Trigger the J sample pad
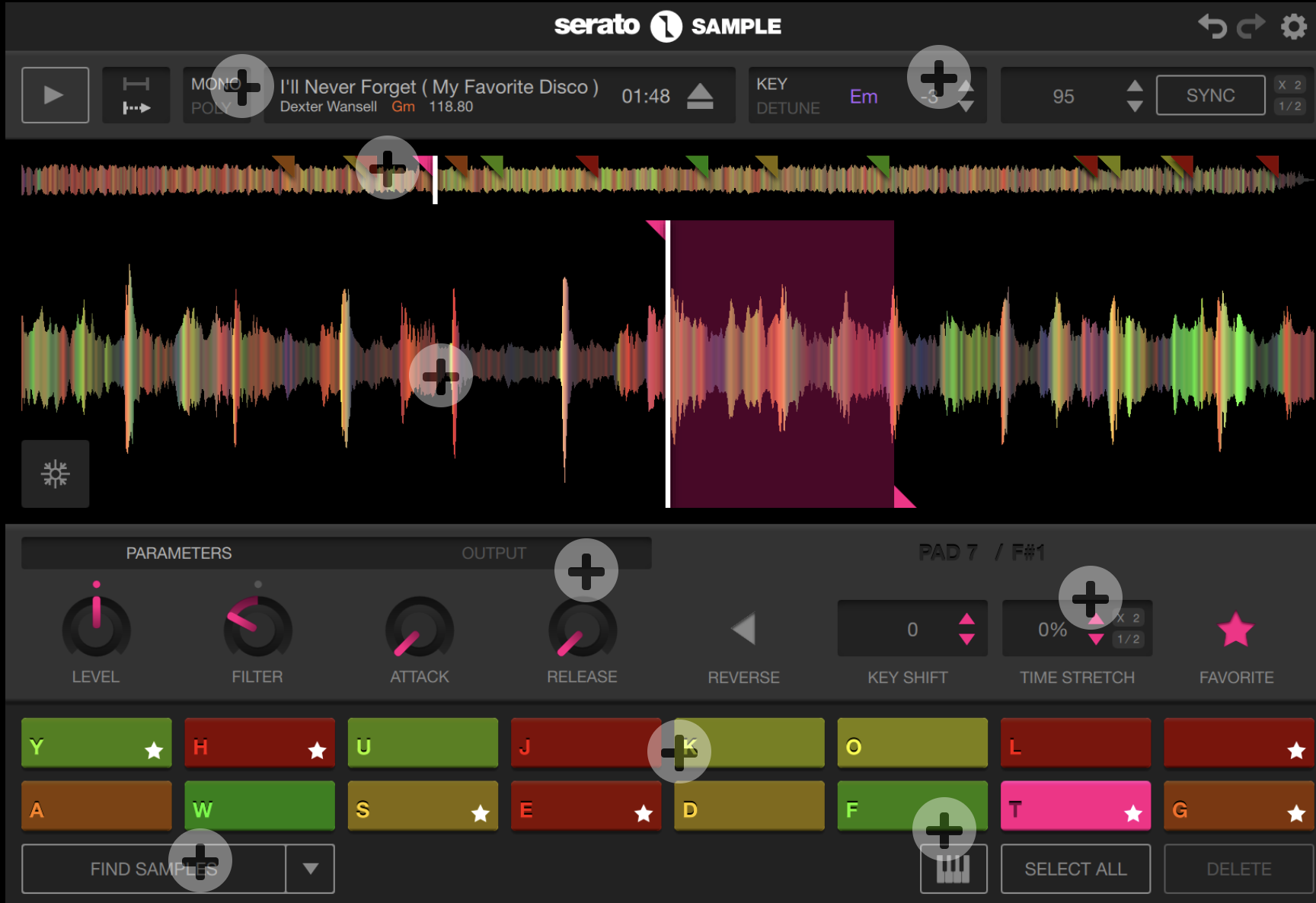Image resolution: width=1316 pixels, height=903 pixels. pyautogui.click(x=586, y=742)
